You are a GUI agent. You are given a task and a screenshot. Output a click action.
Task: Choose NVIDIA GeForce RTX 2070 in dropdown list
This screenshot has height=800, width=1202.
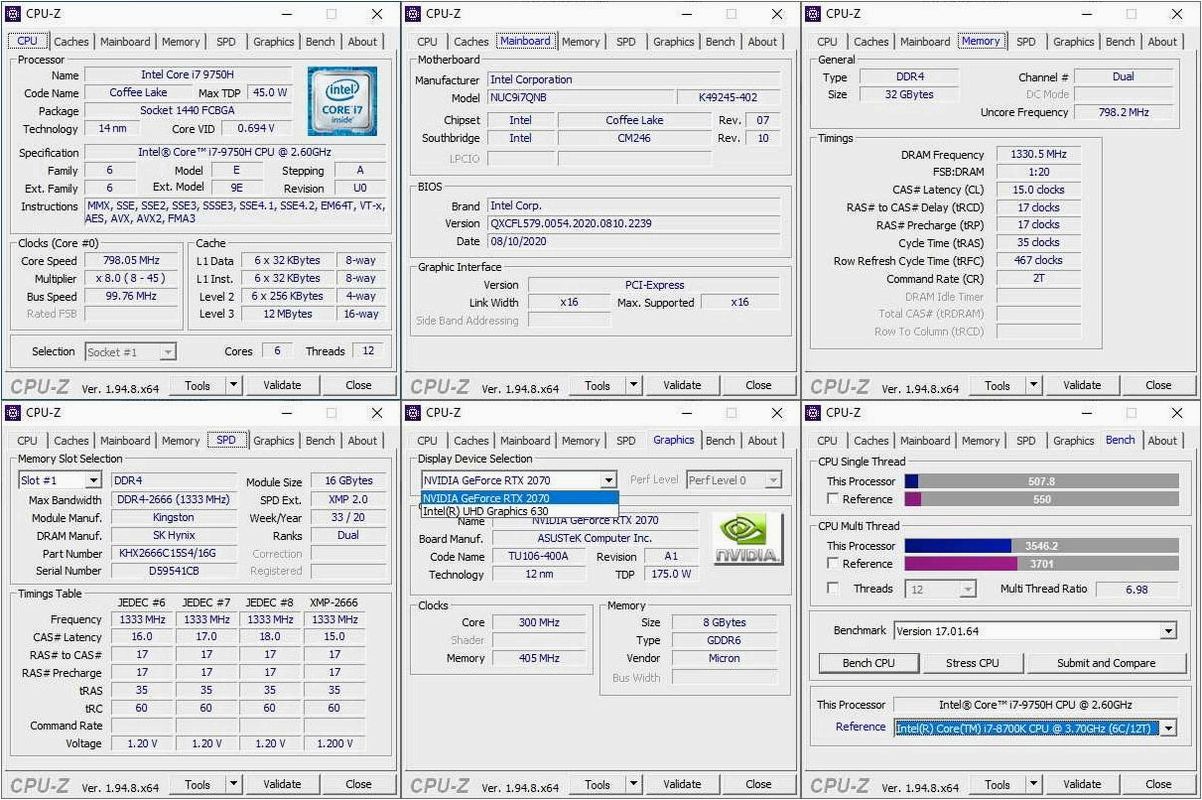519,498
